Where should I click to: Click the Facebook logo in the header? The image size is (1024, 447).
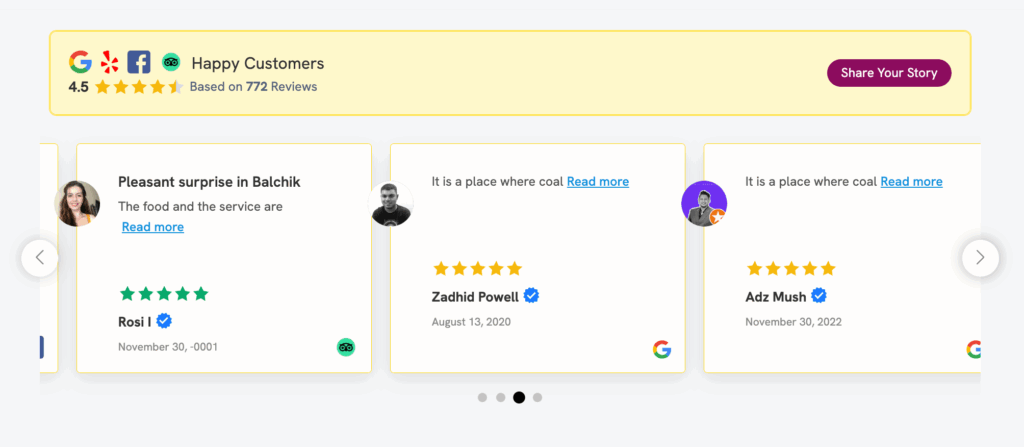pos(139,62)
